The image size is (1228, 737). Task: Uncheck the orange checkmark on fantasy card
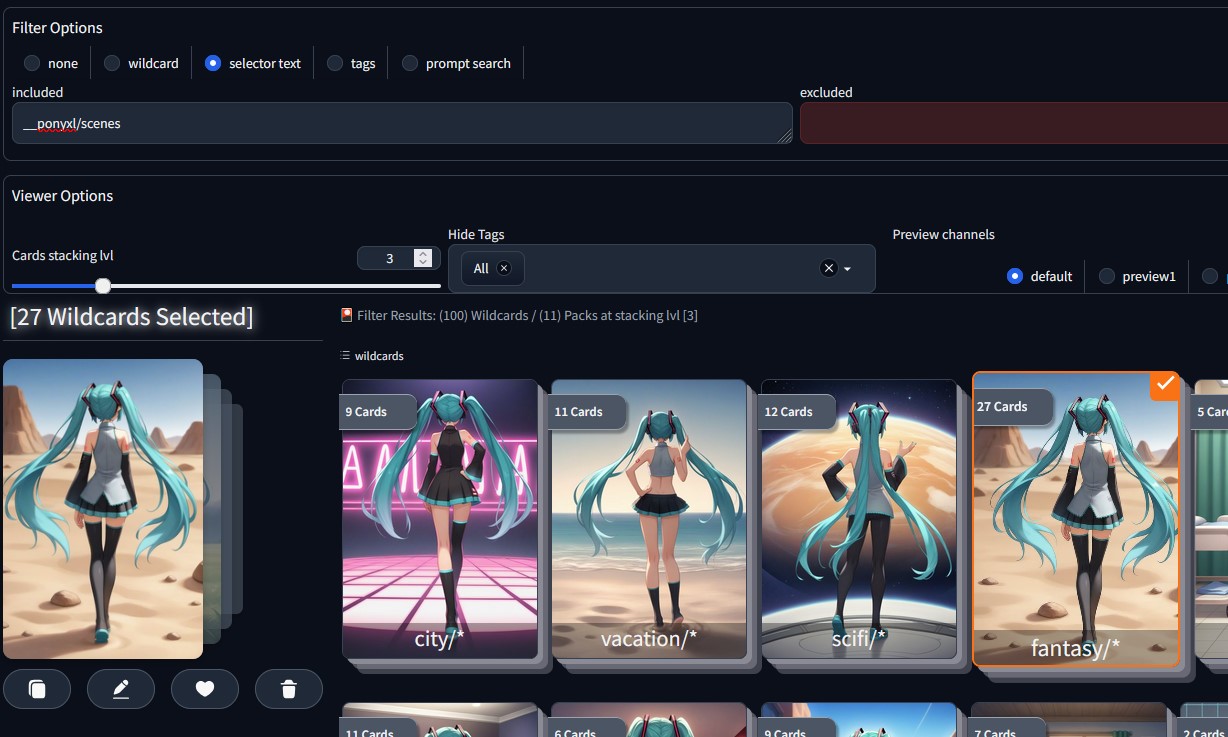pyautogui.click(x=1164, y=385)
